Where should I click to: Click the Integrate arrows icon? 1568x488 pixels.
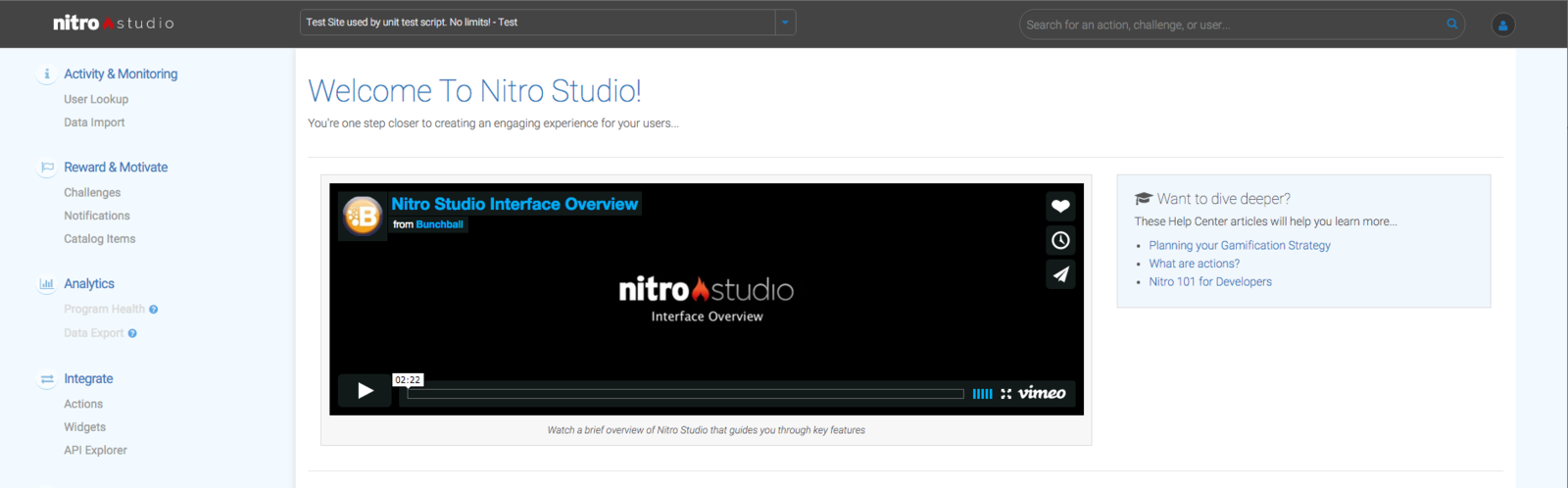(x=47, y=379)
